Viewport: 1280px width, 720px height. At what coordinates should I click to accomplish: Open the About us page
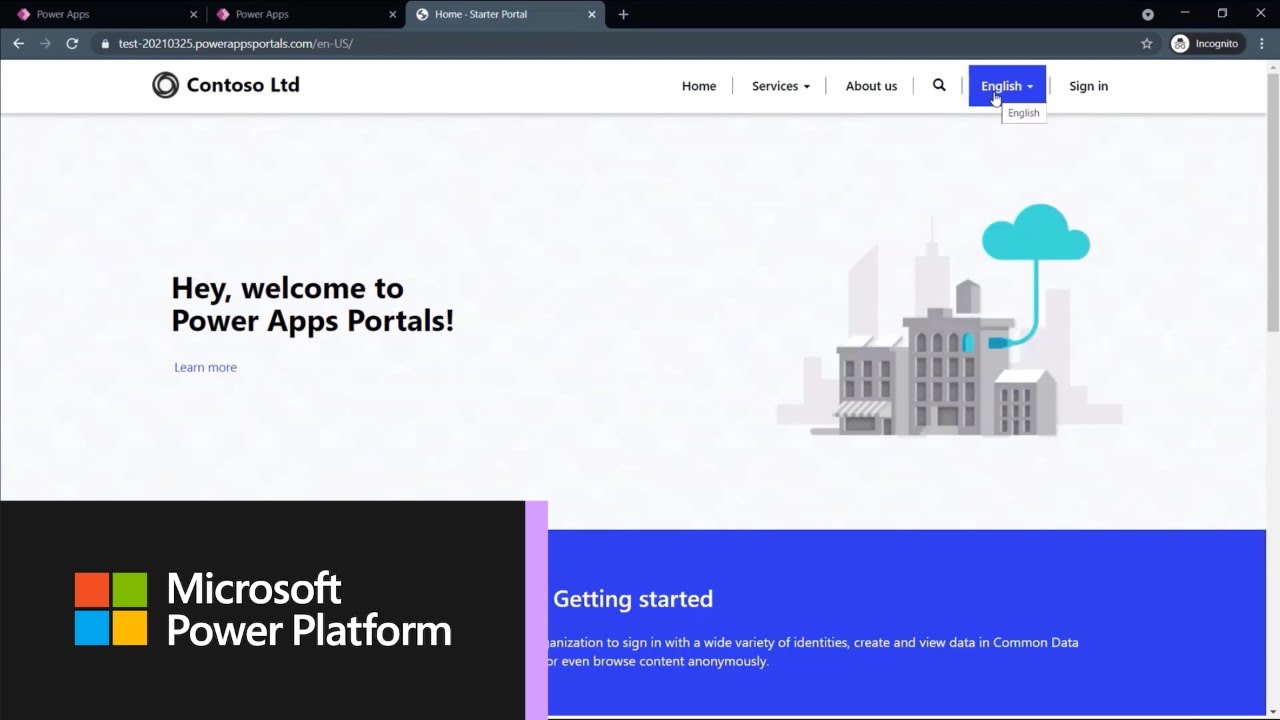tap(871, 86)
